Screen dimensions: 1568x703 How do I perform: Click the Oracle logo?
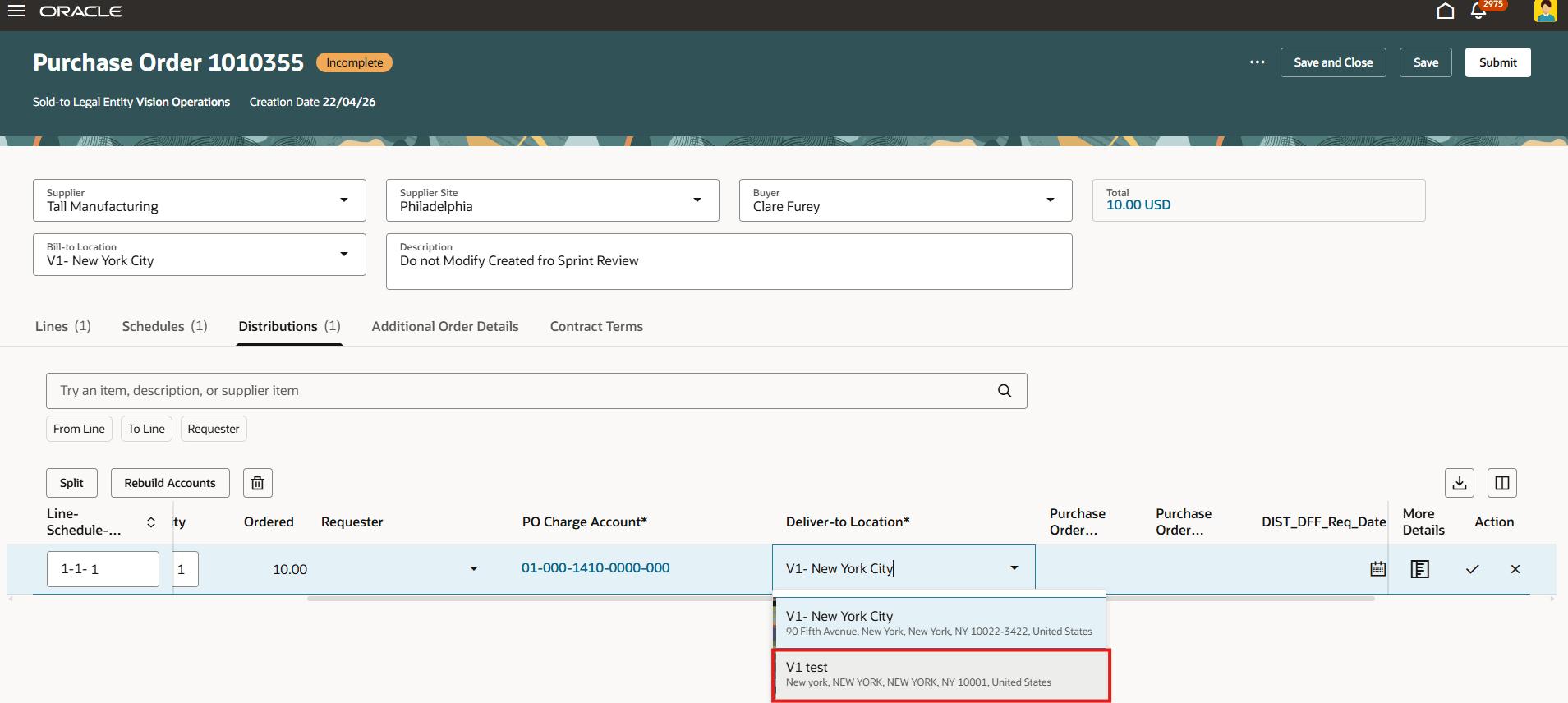[x=80, y=11]
